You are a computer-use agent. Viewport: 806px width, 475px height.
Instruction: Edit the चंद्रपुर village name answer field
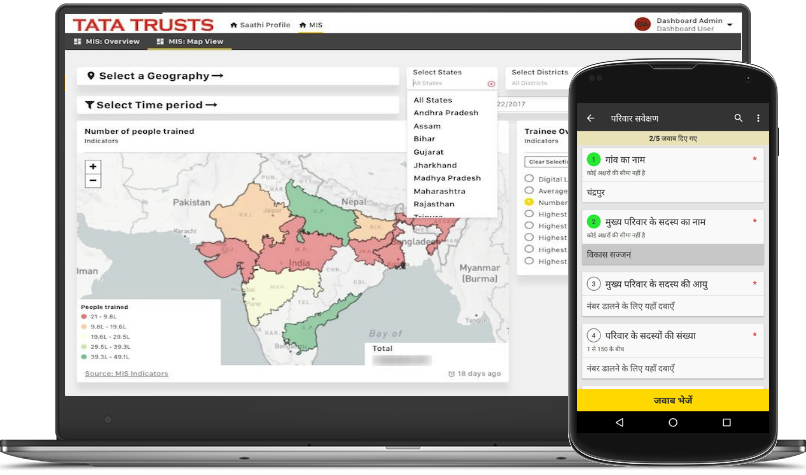672,192
